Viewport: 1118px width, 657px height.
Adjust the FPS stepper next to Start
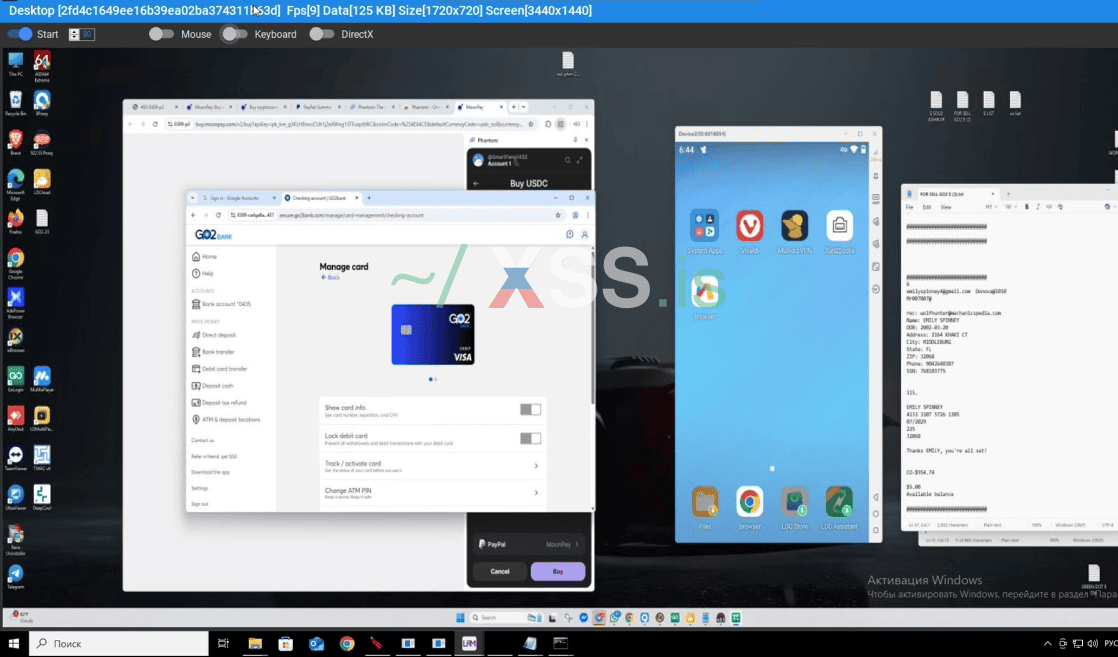point(74,34)
